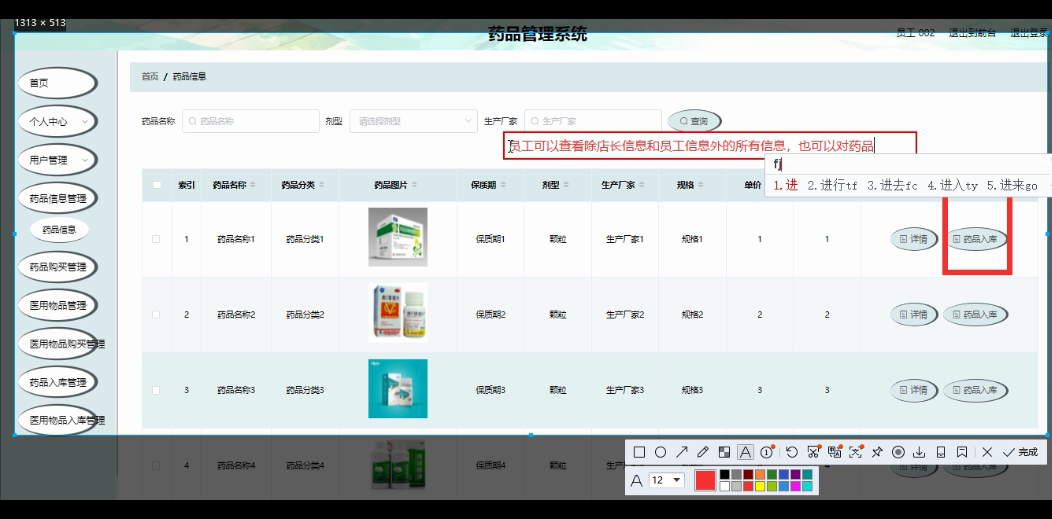
Task: Tick the checkbox for row 药品名称3
Action: click(156, 390)
